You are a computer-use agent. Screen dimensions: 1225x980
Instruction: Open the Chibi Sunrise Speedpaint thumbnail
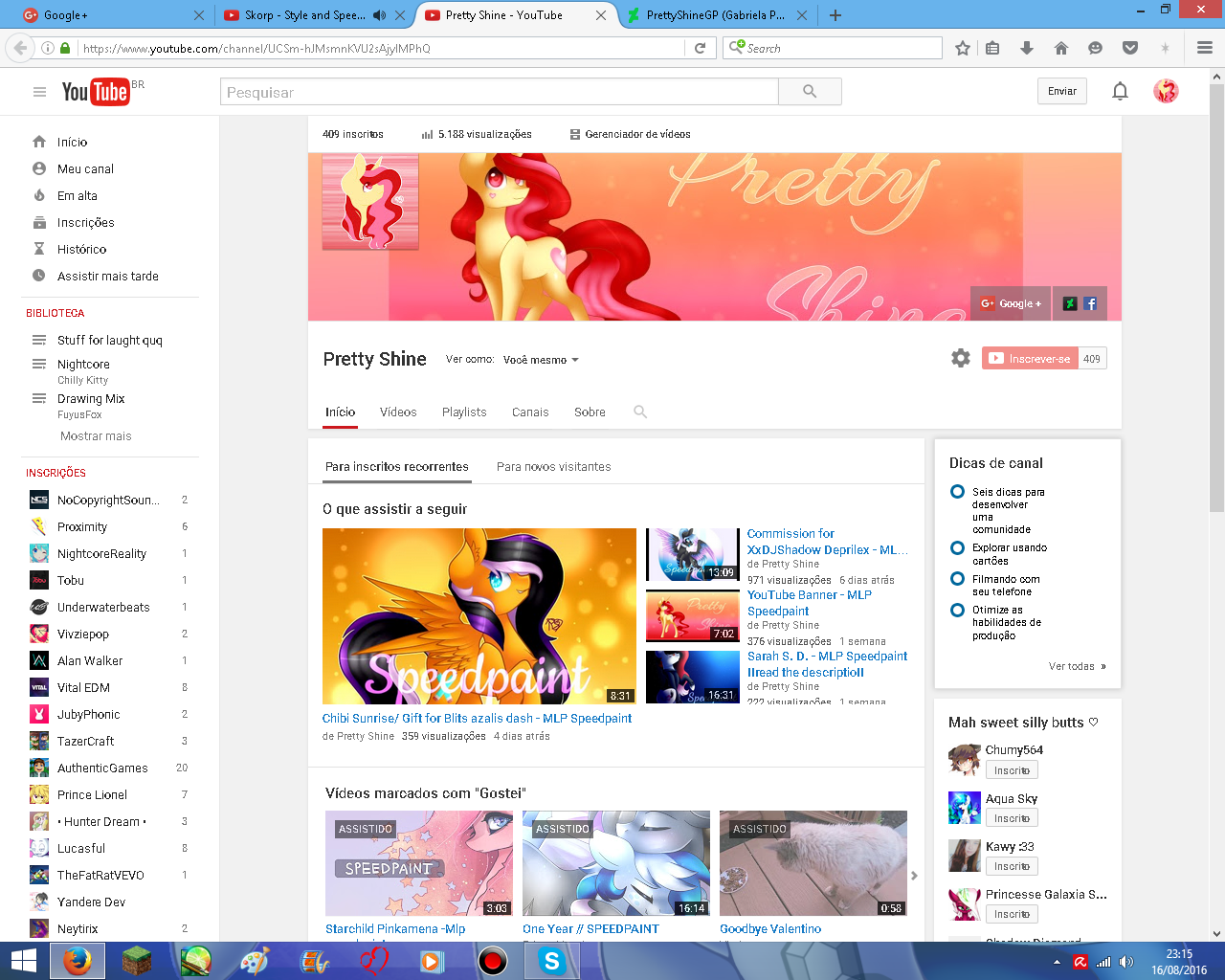[x=479, y=616]
